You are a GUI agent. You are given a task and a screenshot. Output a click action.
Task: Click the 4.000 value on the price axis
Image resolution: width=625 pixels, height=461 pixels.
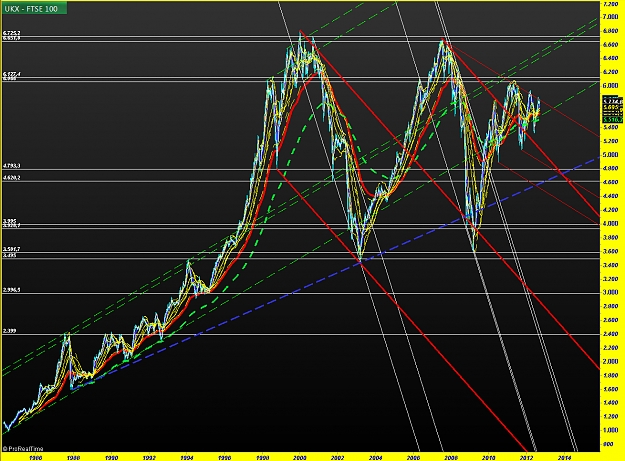[611, 224]
